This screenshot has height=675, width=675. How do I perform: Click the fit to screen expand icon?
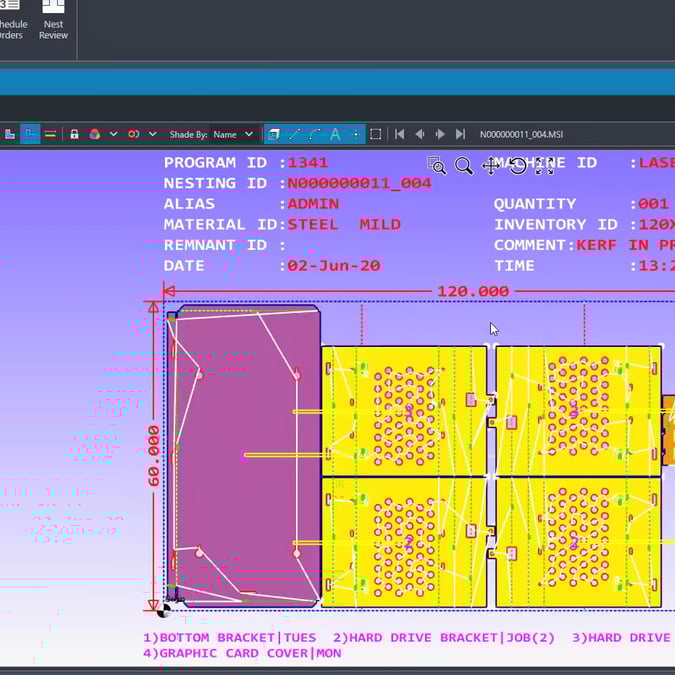pyautogui.click(x=545, y=166)
